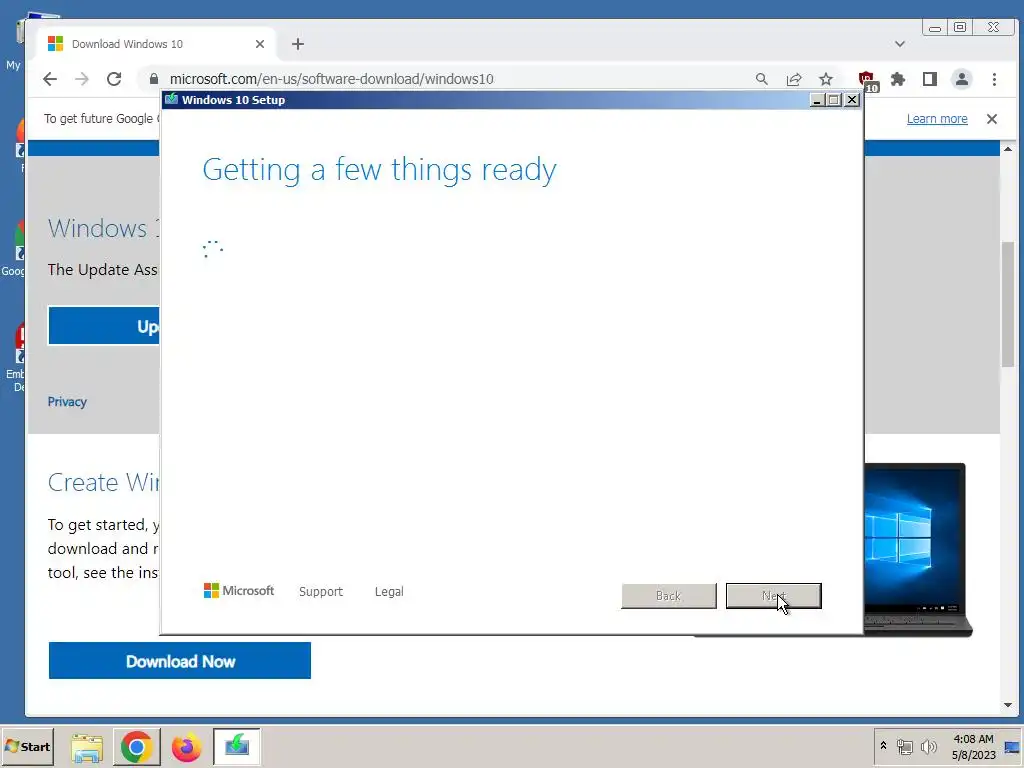Click the Windows 10 Setup title bar icon
Image resolution: width=1024 pixels, height=768 pixels.
tap(172, 99)
